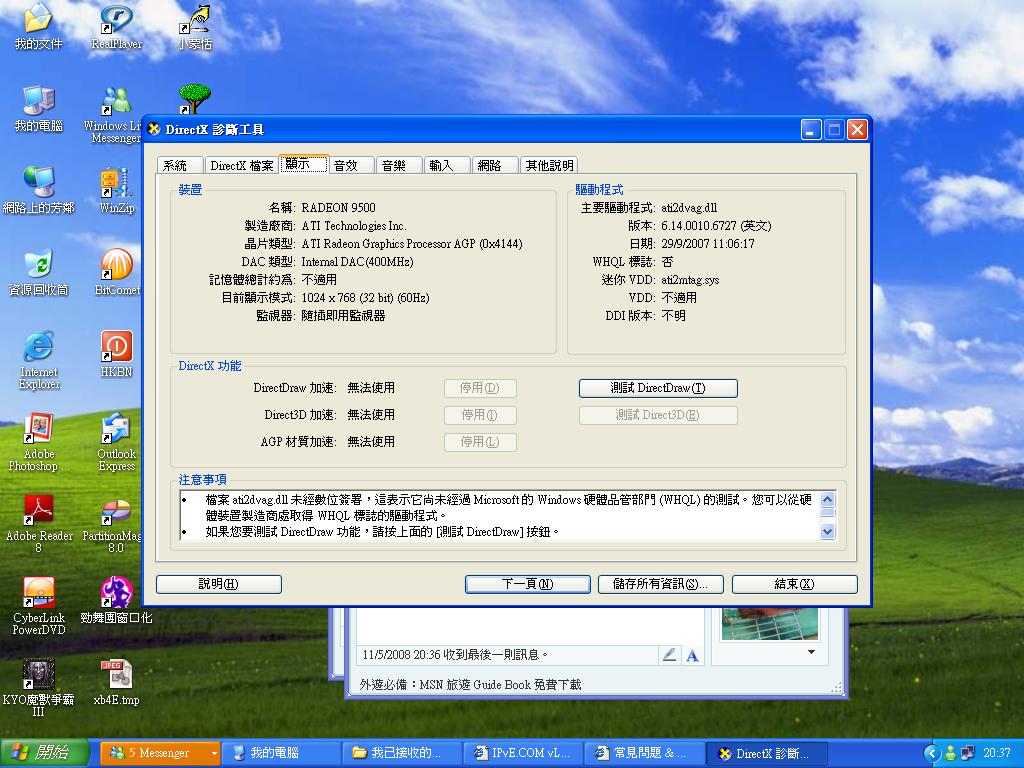Select the Adobe Reader 8 icon
Viewport: 1024px width, 768px height.
pos(38,511)
